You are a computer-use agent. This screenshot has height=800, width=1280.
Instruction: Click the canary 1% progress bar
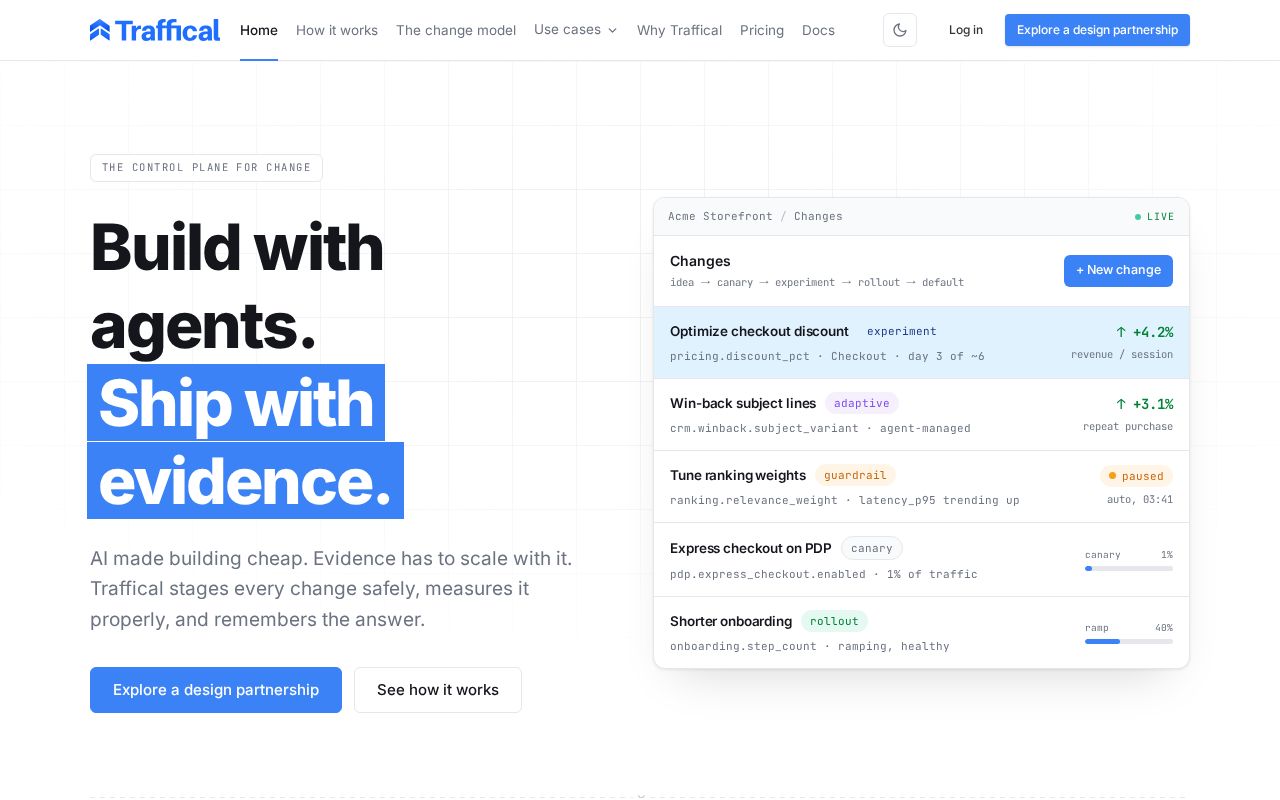tap(1129, 568)
